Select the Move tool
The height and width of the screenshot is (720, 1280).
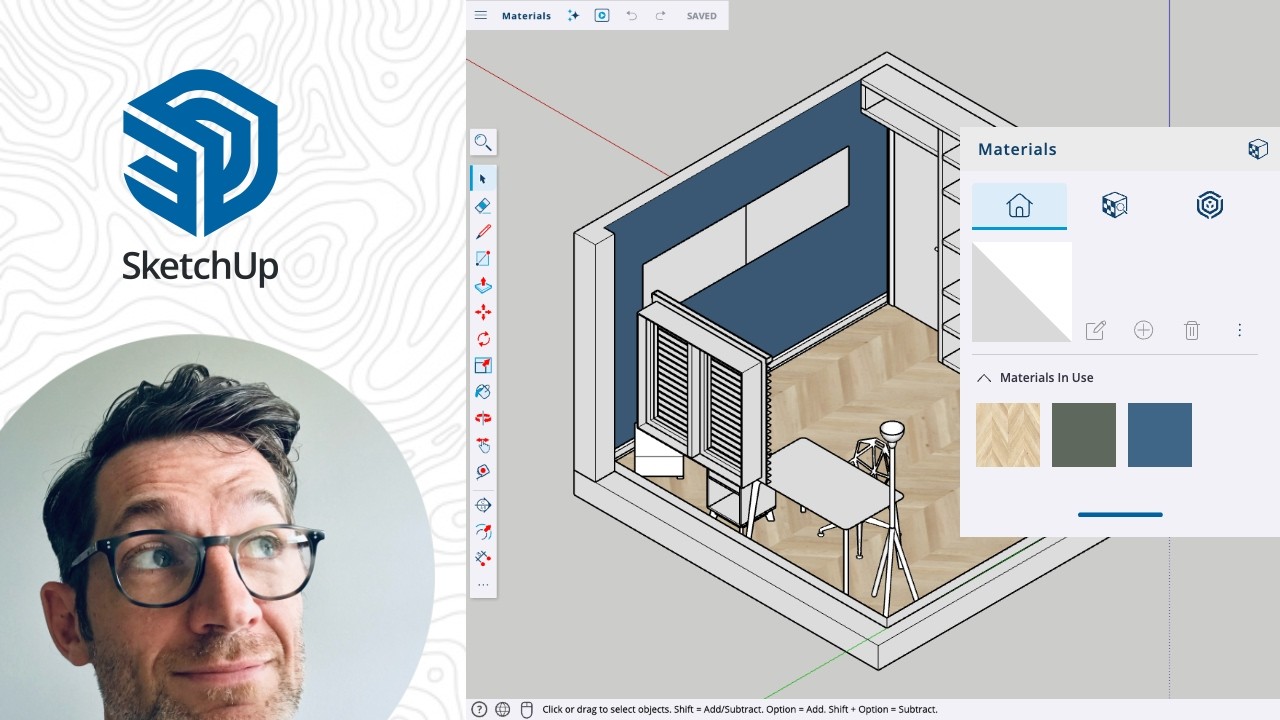tap(483, 312)
